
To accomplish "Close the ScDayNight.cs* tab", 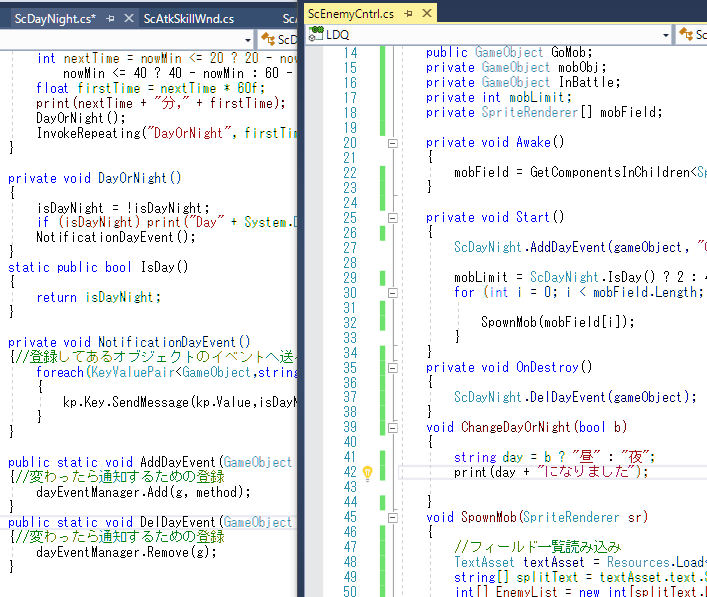I will [x=129, y=18].
